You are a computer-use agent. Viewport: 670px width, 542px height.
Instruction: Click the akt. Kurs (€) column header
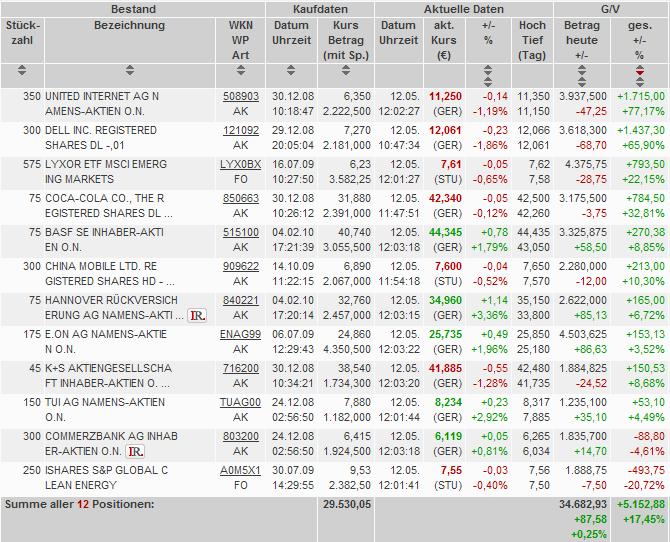444,40
